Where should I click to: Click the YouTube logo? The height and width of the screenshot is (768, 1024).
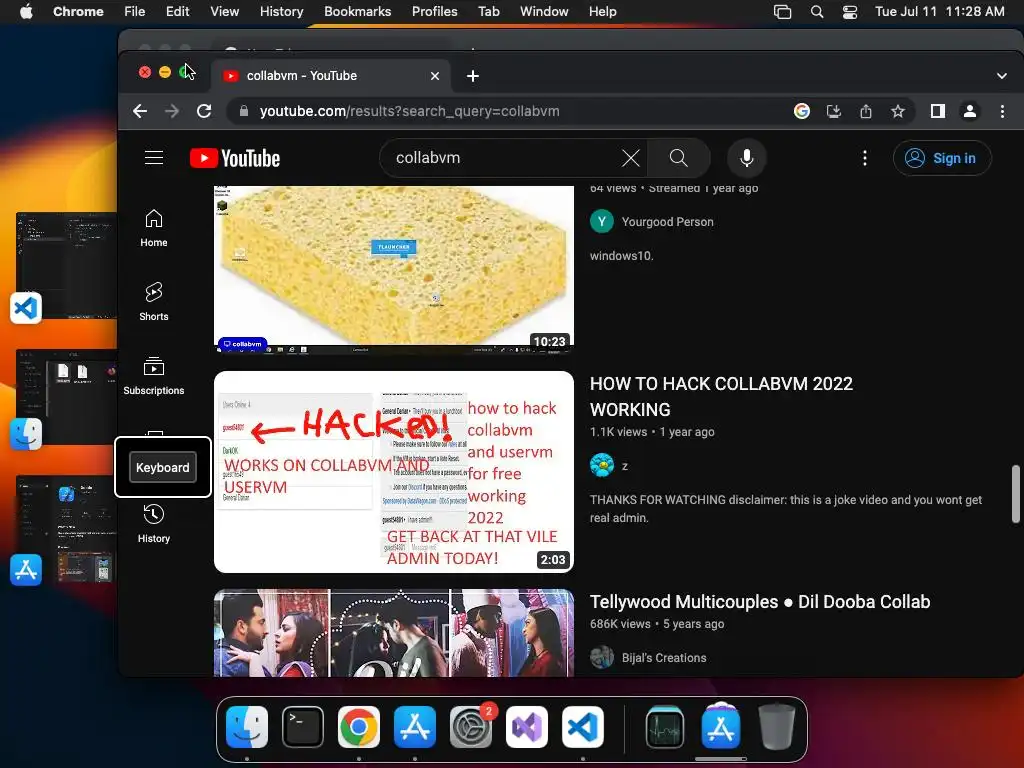(235, 158)
